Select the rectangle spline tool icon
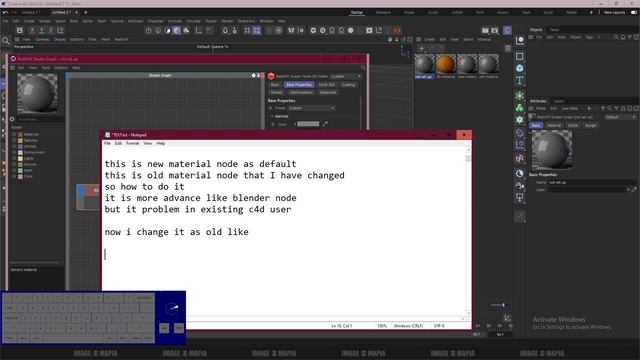Viewport: 640px width, 360px height. point(520,56)
